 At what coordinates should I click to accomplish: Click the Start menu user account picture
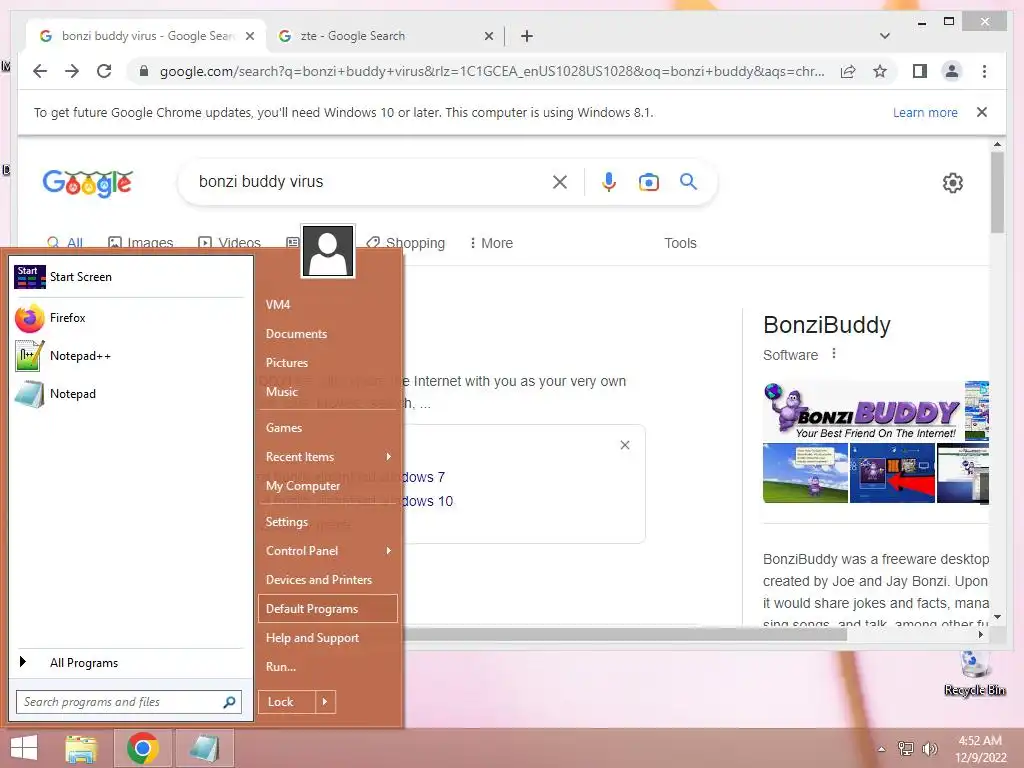328,251
